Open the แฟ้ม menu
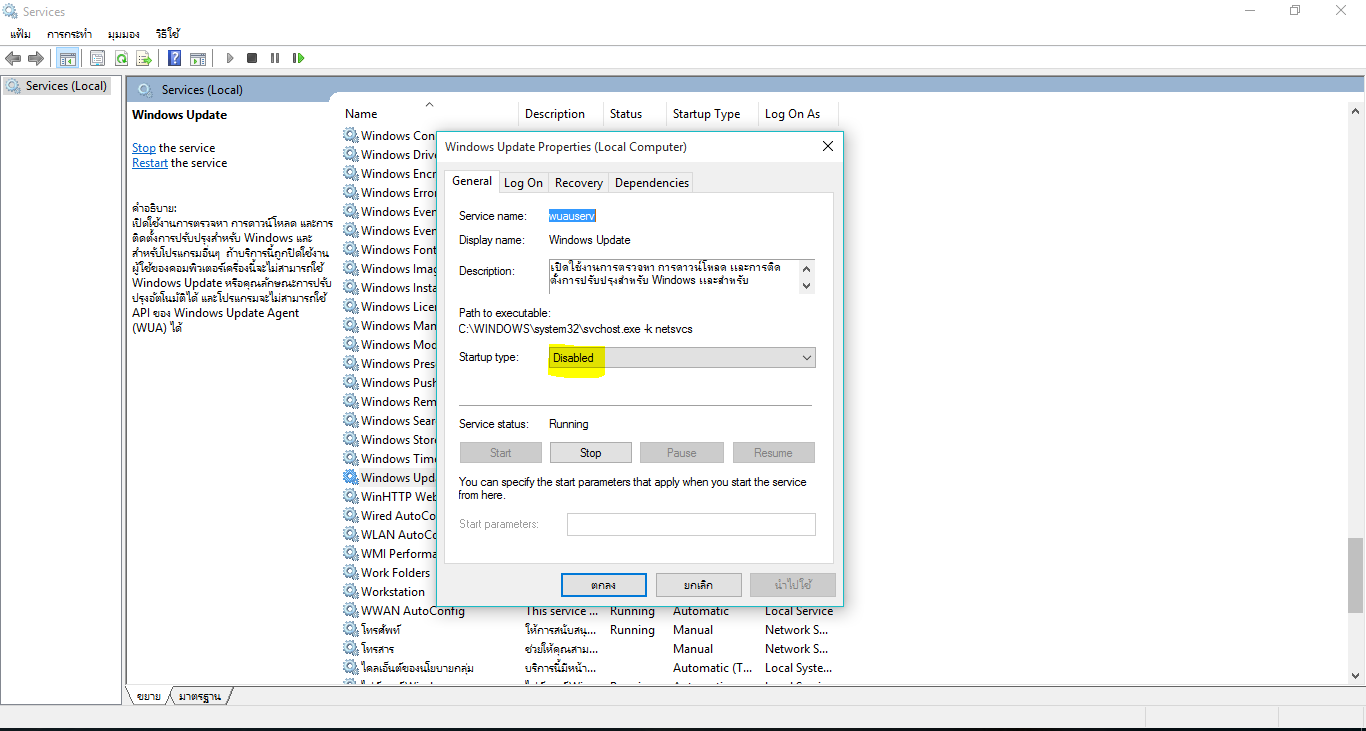Image resolution: width=1366 pixels, height=731 pixels. pos(20,34)
